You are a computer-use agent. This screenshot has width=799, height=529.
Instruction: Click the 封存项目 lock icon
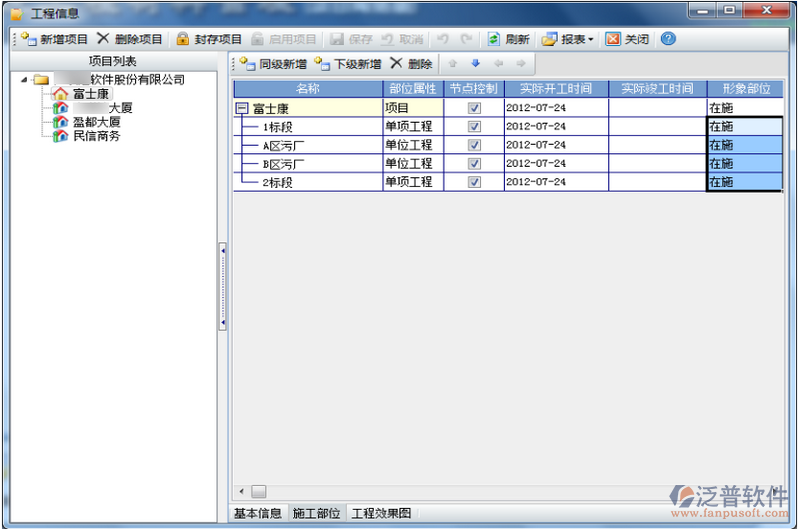[x=182, y=39]
